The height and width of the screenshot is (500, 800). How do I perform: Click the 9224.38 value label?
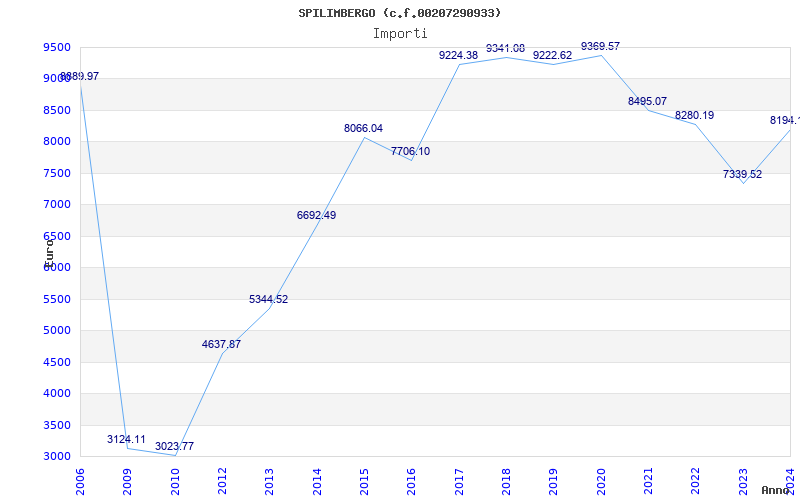[458, 56]
